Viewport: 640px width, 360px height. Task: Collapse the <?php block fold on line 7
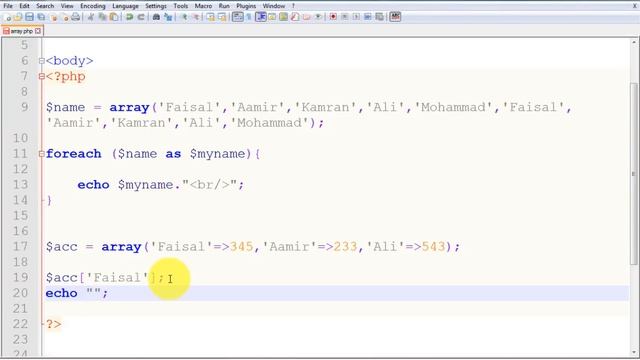coord(41,76)
